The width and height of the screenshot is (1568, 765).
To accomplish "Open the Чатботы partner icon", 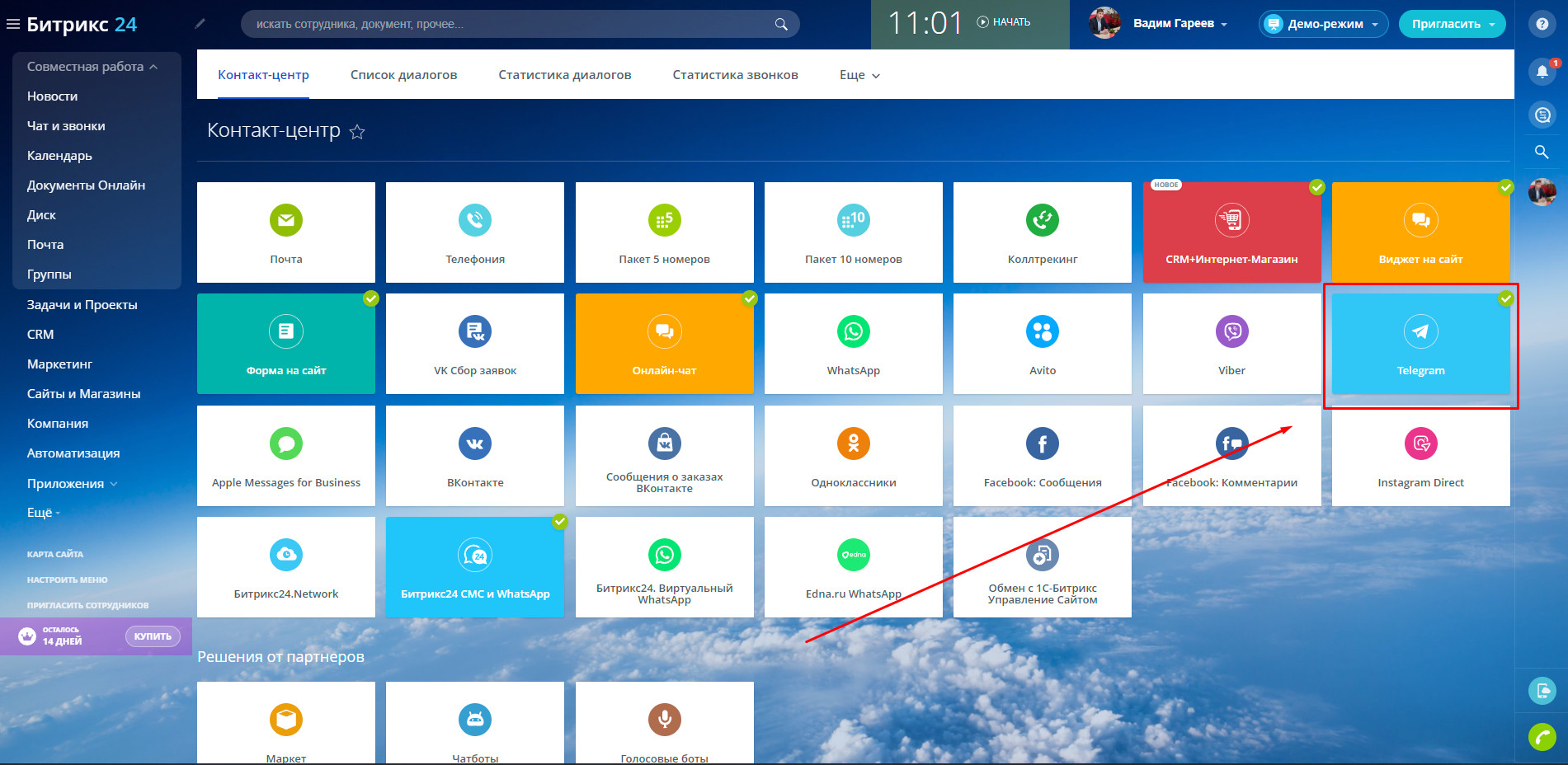I will click(x=475, y=720).
